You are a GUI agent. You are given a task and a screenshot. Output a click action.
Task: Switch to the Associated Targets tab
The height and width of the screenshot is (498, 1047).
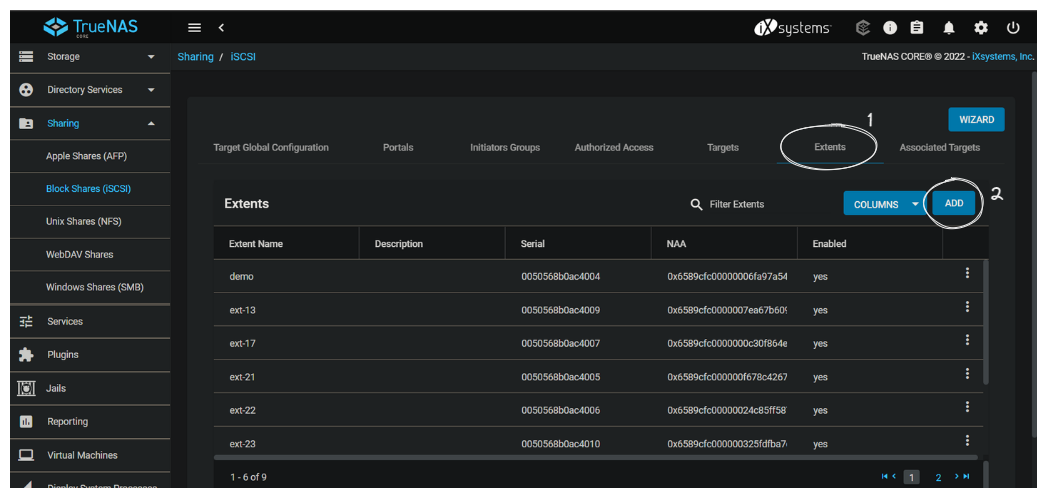pyautogui.click(x=939, y=148)
